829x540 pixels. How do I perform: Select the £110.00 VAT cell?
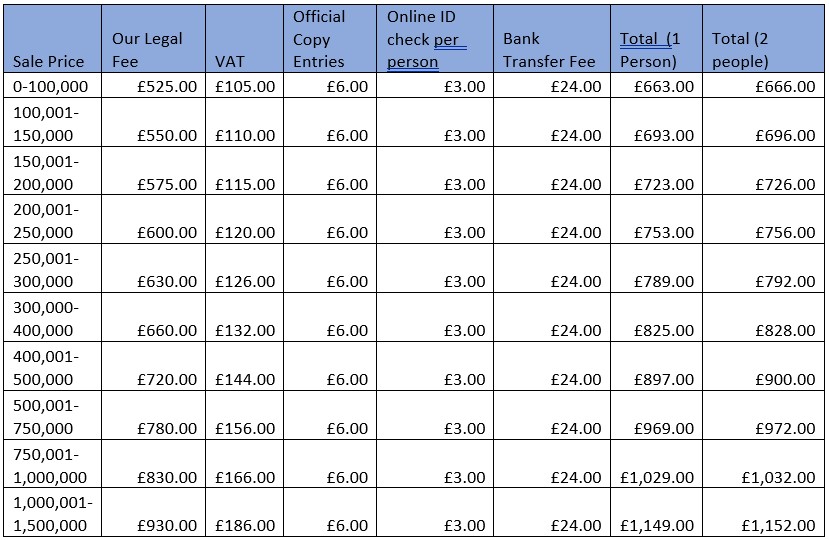pos(244,122)
